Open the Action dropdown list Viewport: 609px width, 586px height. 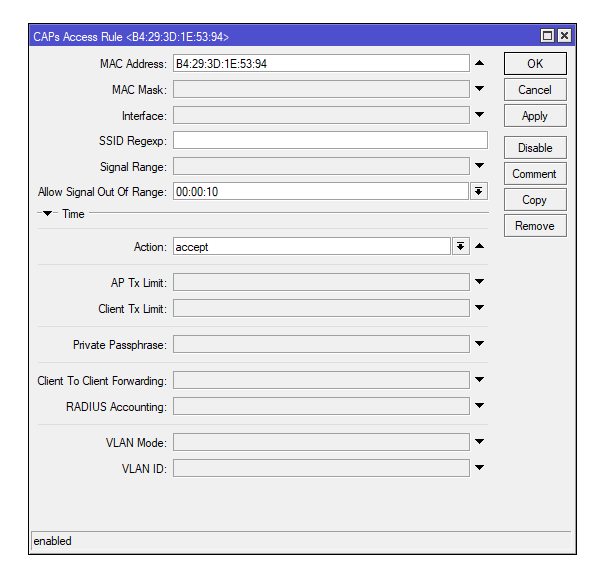[x=461, y=246]
